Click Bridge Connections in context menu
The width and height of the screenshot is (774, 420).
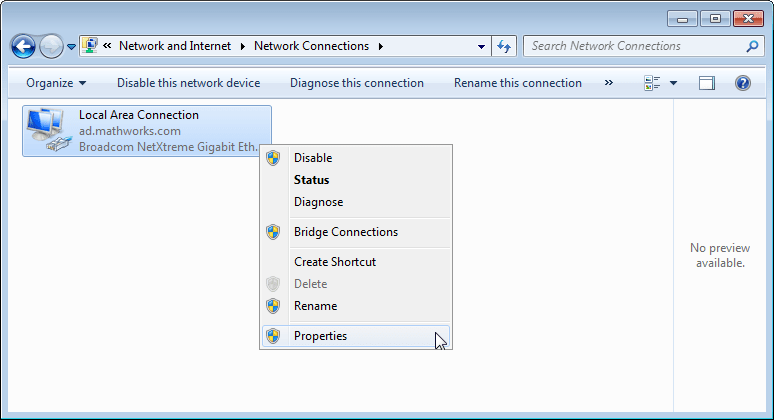(x=345, y=232)
